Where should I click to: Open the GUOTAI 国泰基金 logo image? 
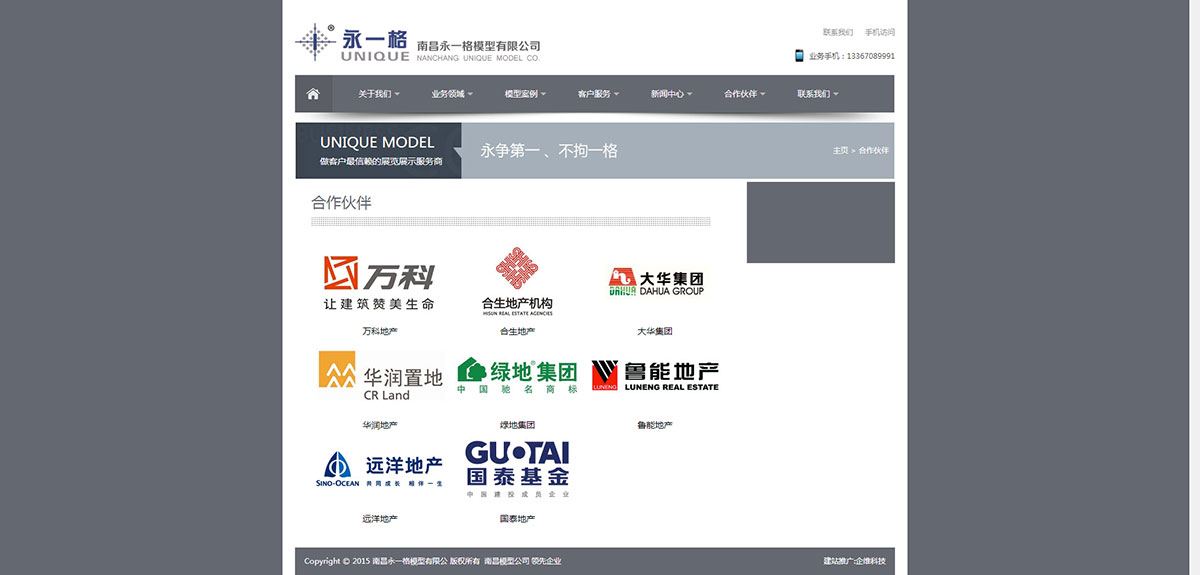517,469
